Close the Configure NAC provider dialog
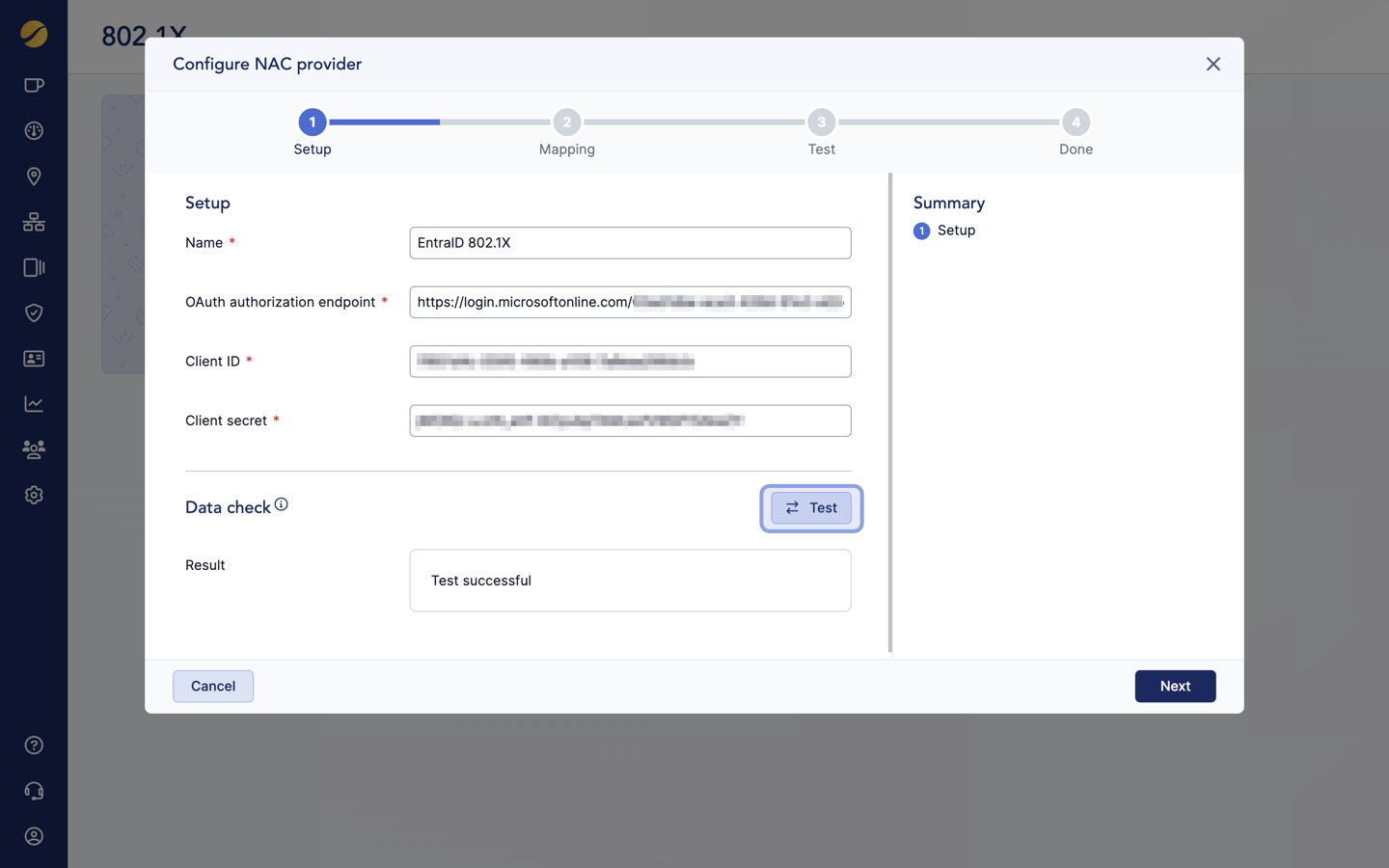 1212,65
